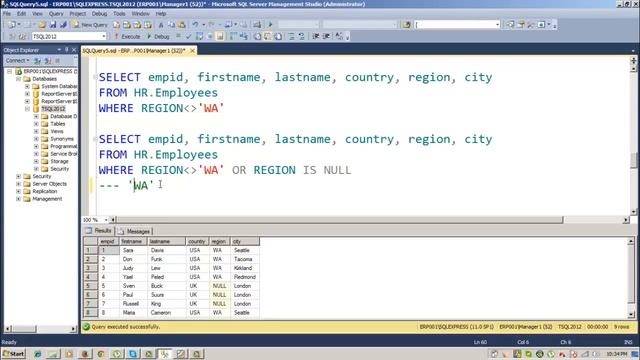Open the Connect dropdown in Object Explorer
The height and width of the screenshot is (360, 640).
point(17,60)
